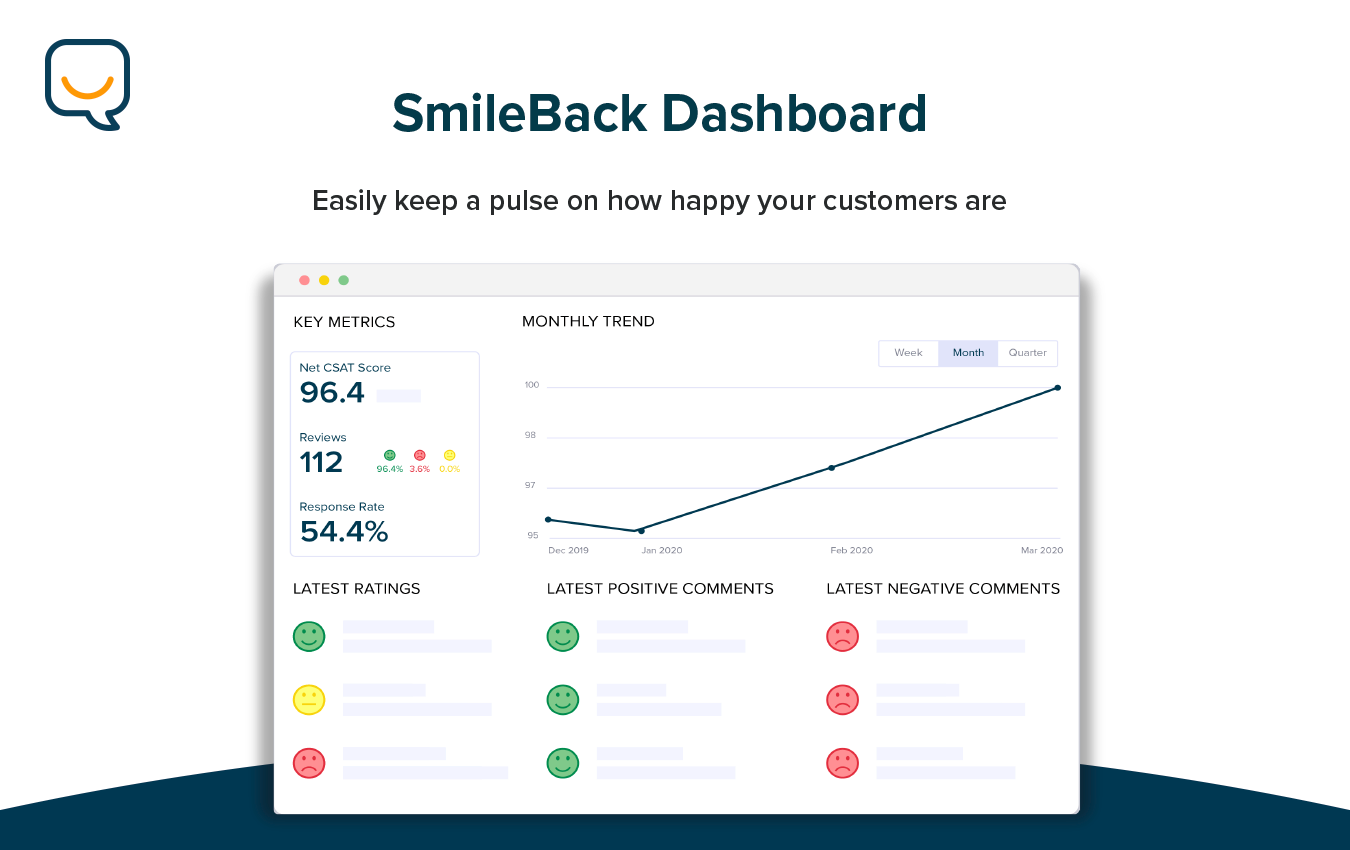This screenshot has height=850, width=1350.
Task: Select the green smiley in the first Latest Ratings row
Action: 309,636
